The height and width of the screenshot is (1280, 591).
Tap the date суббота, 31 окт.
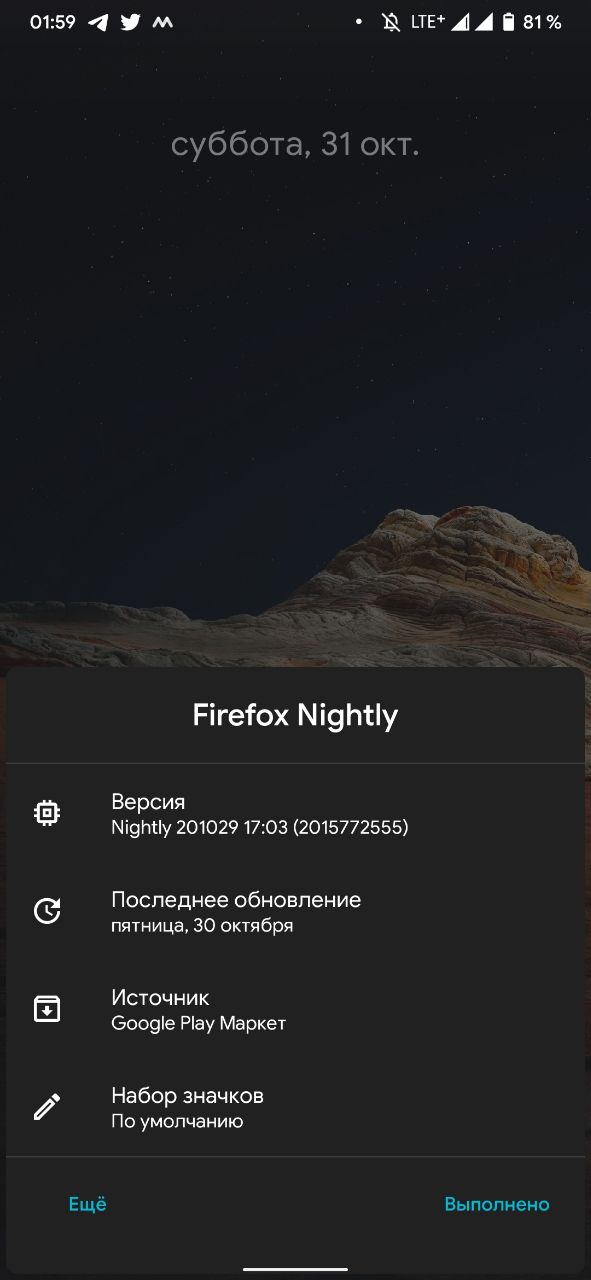pos(295,145)
